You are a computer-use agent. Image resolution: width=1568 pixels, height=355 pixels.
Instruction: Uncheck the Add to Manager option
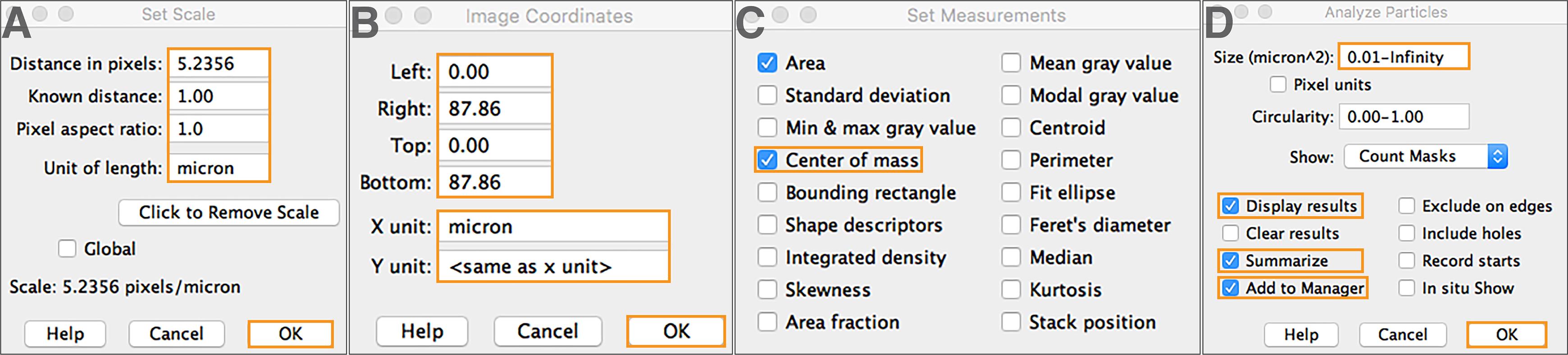[x=1230, y=288]
